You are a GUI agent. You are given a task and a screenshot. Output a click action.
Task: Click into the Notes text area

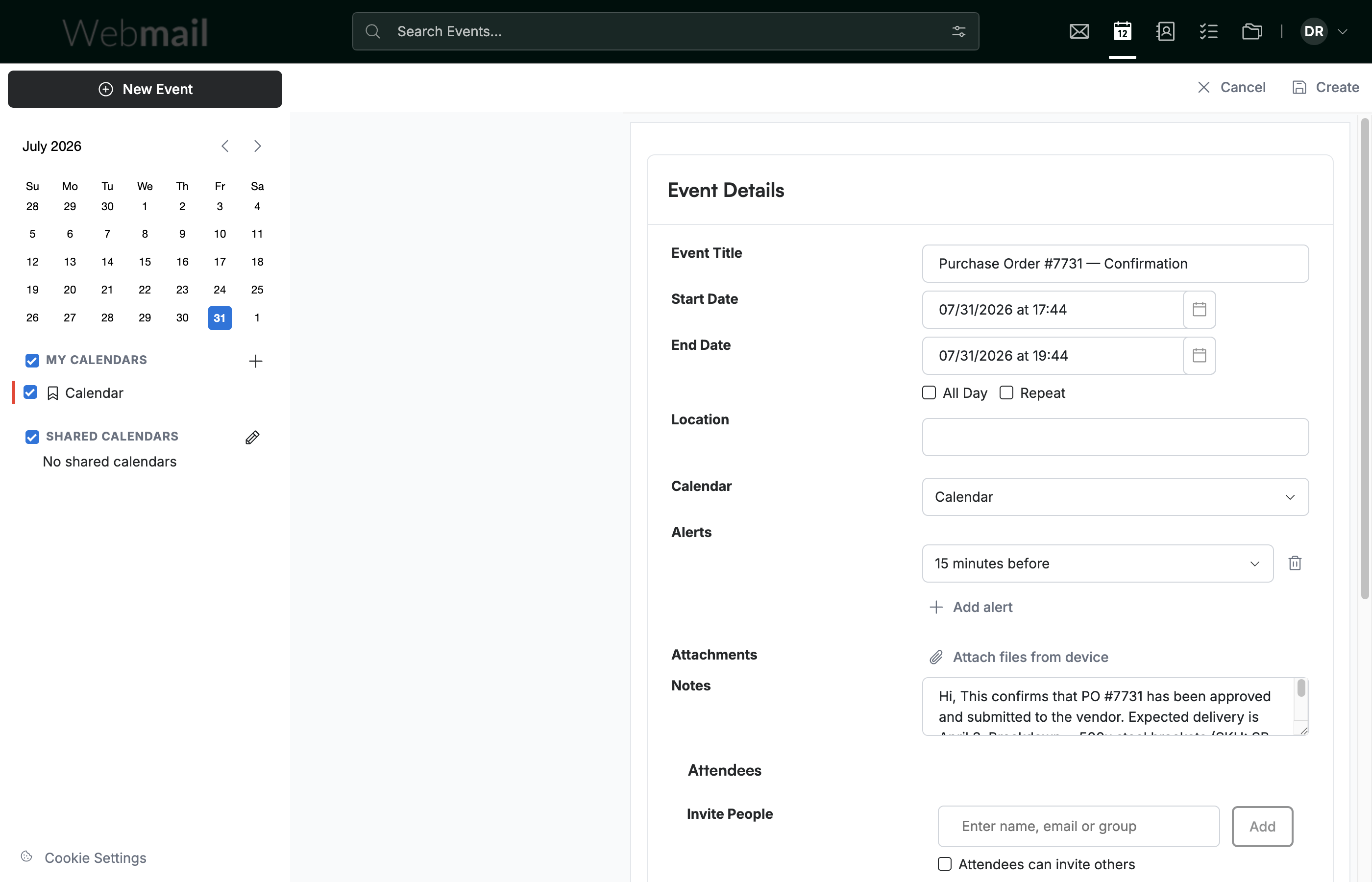coord(1108,706)
